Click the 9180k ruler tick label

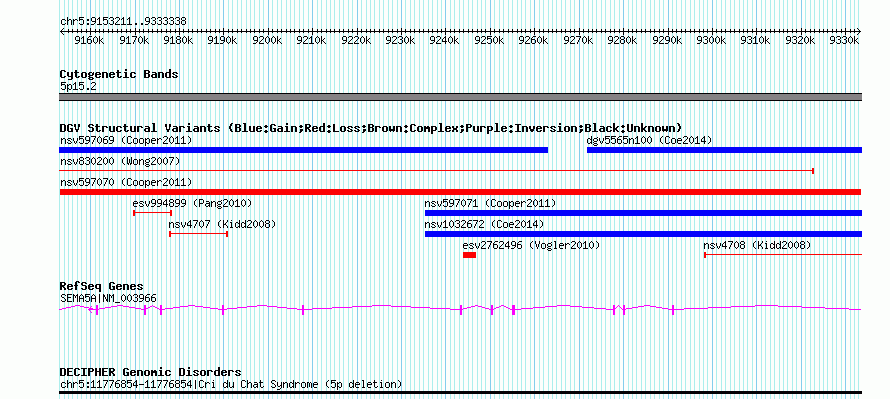click(x=178, y=41)
